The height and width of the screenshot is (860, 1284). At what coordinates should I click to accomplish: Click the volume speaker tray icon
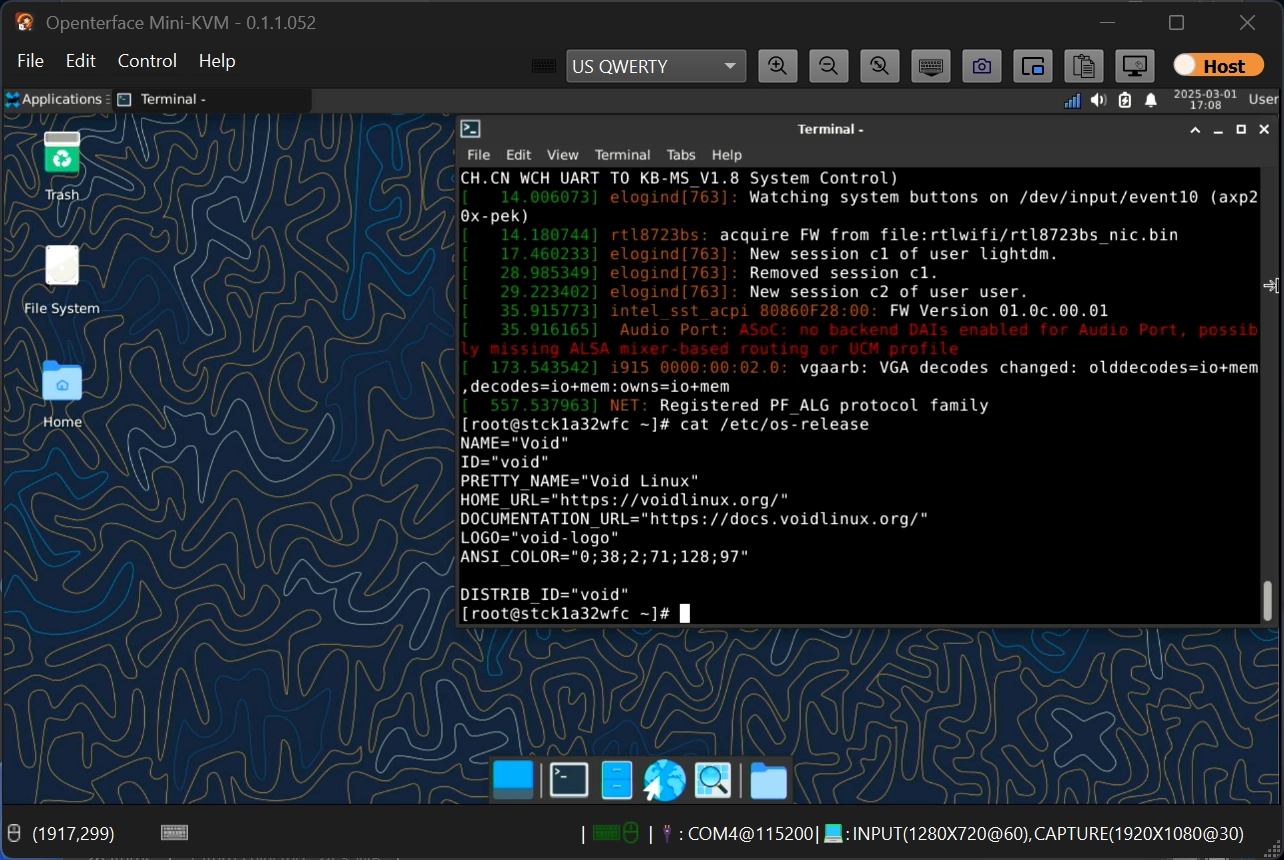pos(1099,100)
